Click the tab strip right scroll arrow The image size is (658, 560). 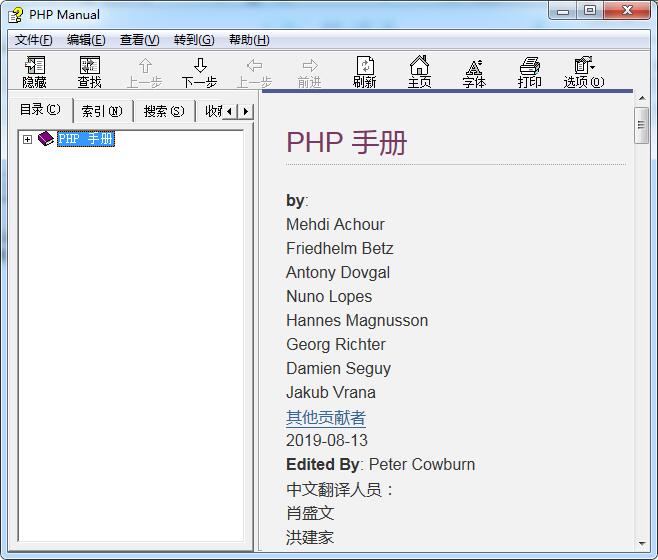(x=245, y=112)
